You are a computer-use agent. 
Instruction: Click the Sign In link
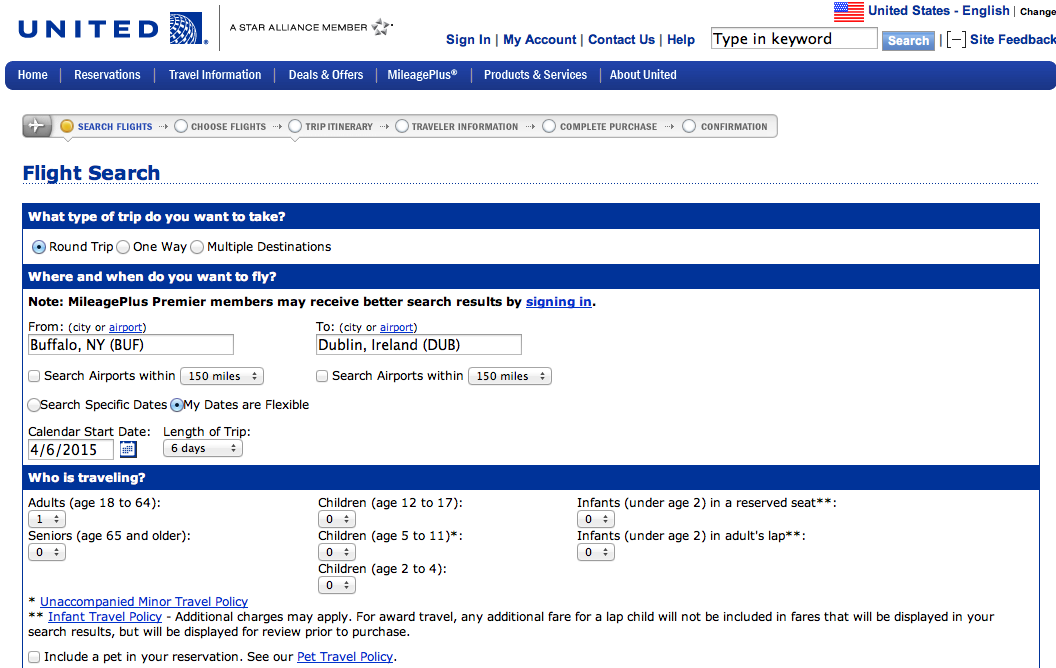[468, 40]
